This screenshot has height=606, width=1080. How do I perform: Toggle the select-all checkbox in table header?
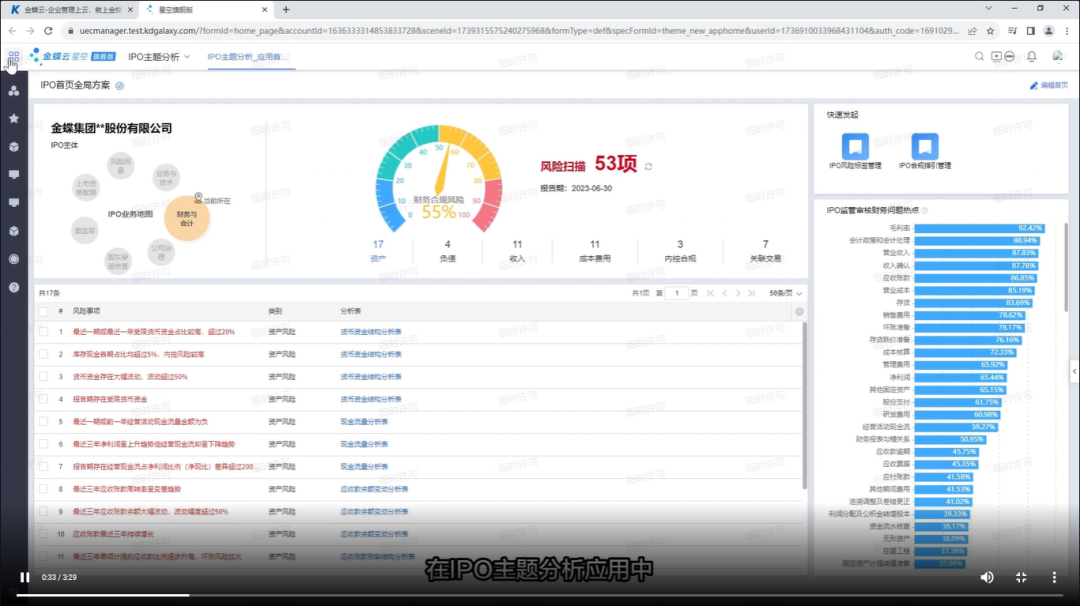(44, 311)
